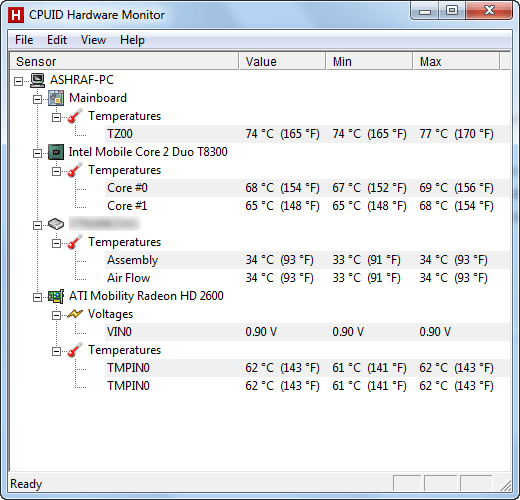Open the Edit menu
The height and width of the screenshot is (500, 520).
click(57, 40)
